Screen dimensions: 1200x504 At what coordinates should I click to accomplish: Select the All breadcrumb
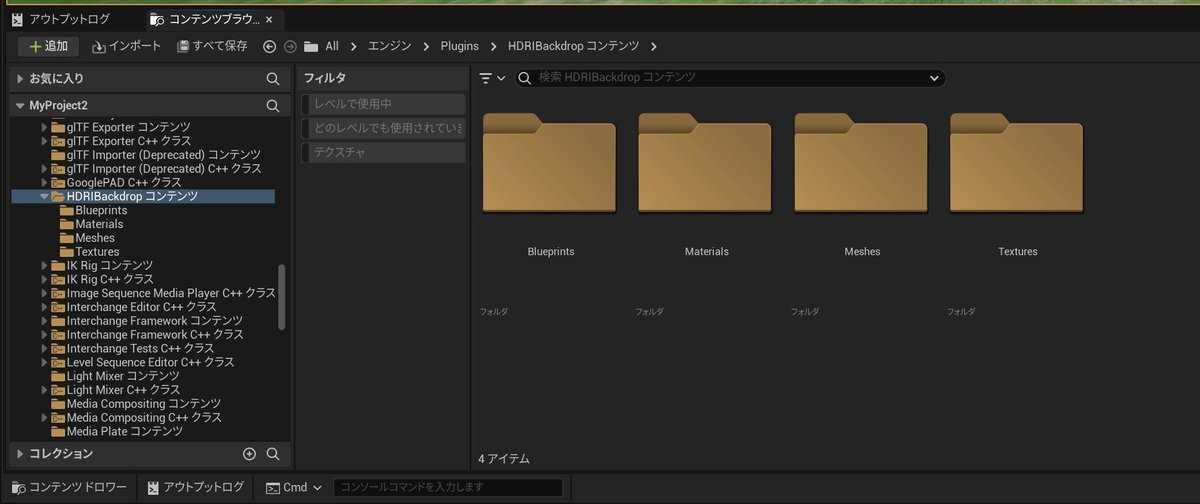(x=332, y=46)
